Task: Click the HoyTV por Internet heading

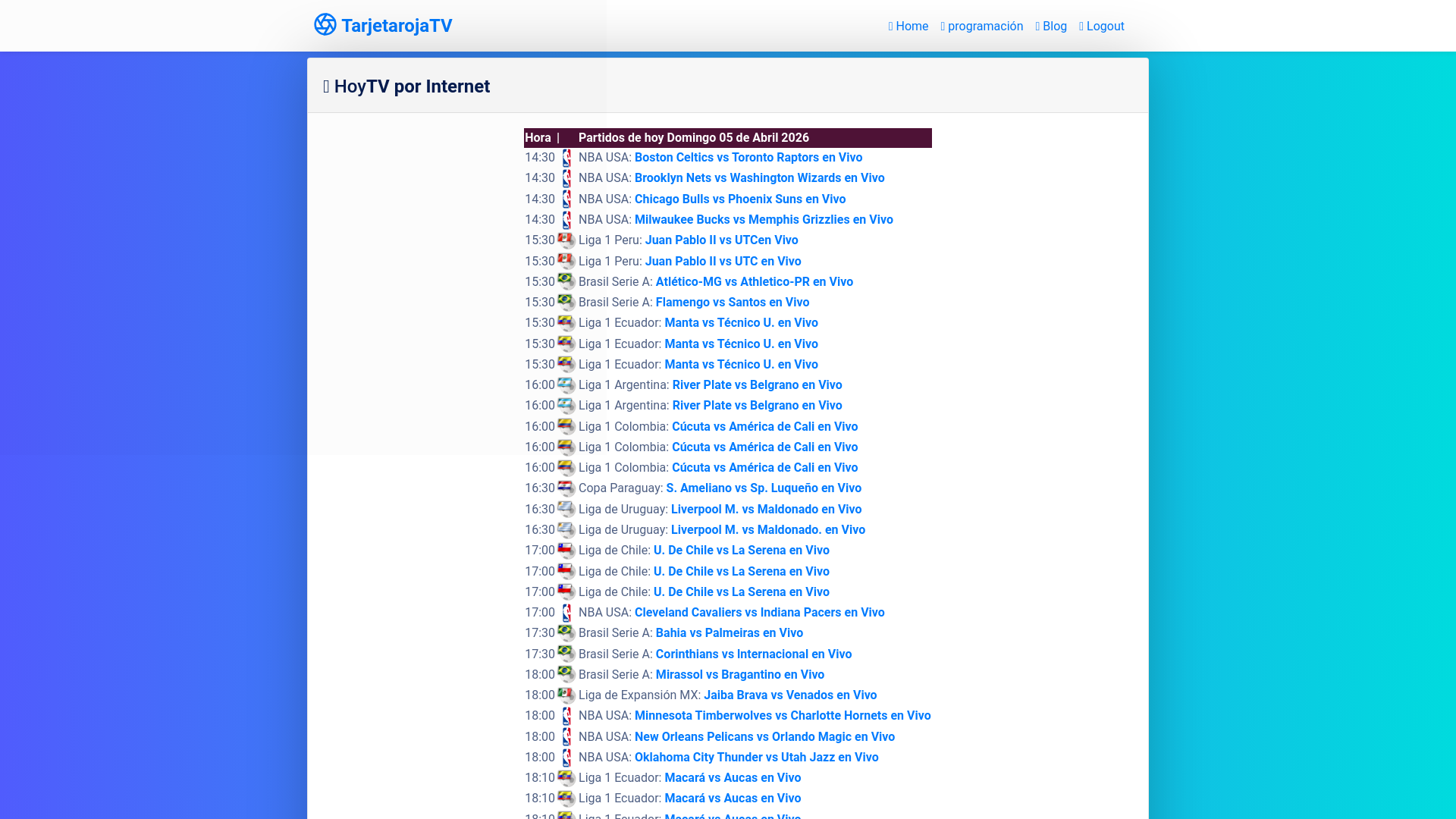Action: (406, 86)
